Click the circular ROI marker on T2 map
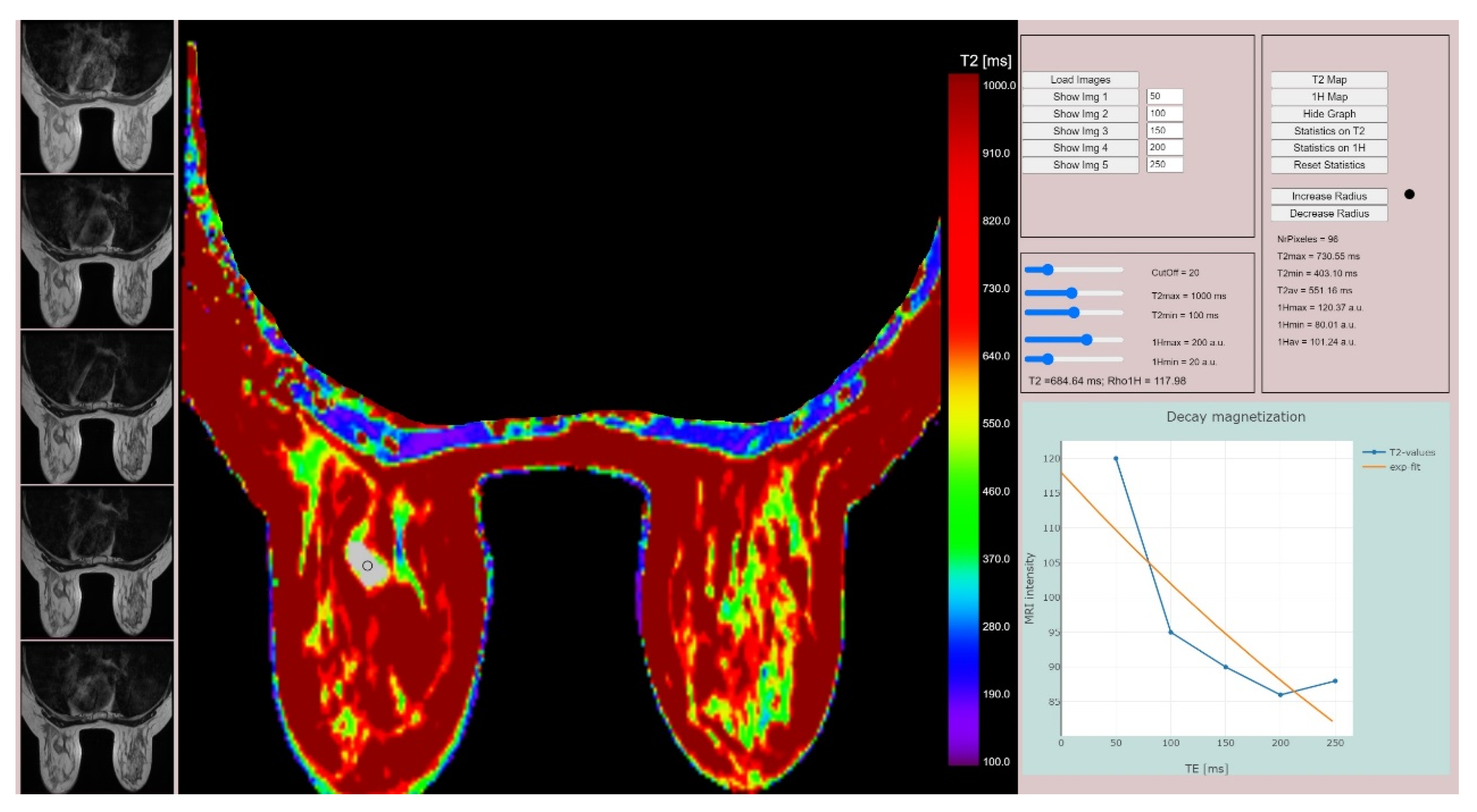 367,566
